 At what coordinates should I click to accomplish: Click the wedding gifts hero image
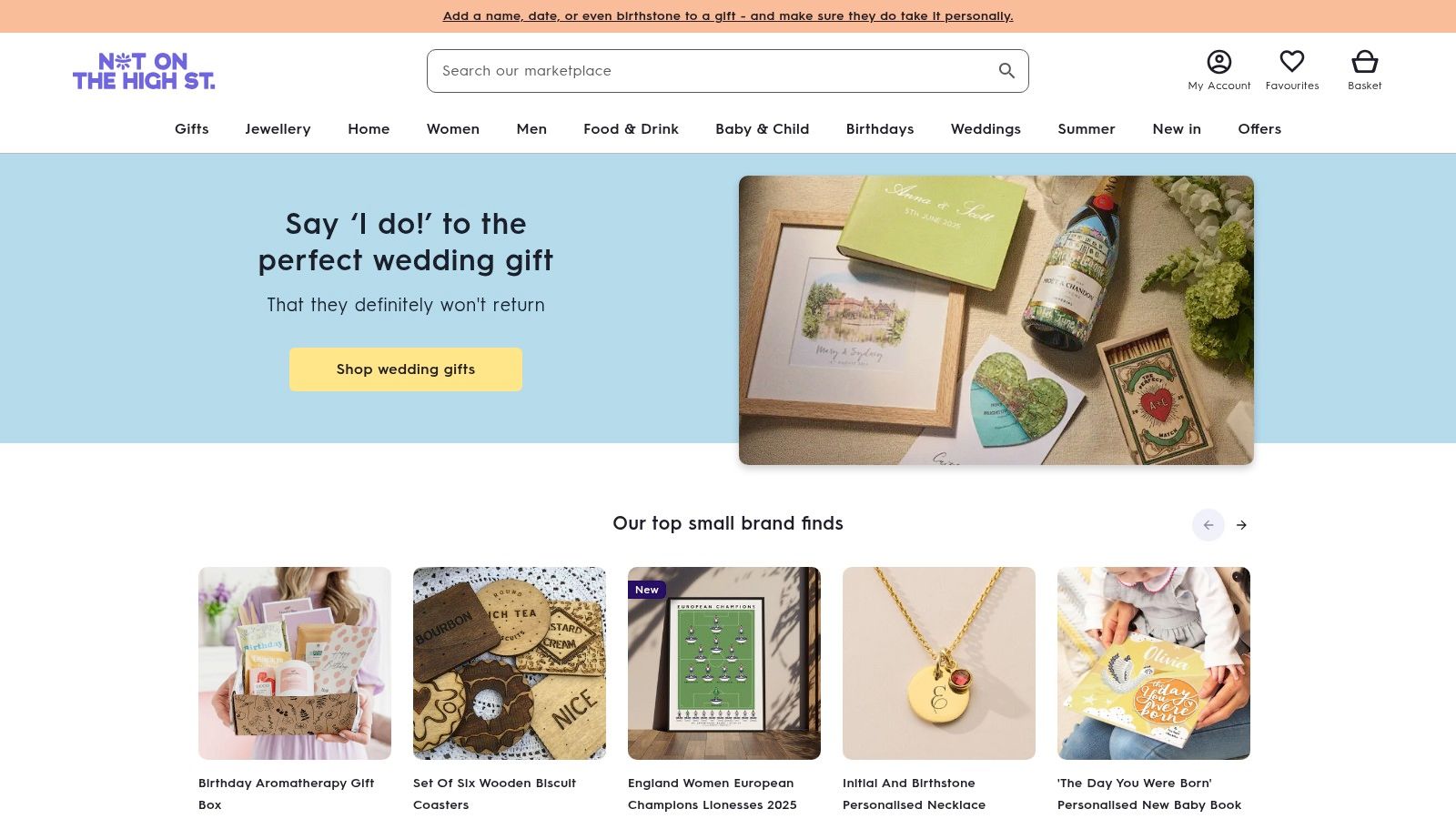point(996,320)
